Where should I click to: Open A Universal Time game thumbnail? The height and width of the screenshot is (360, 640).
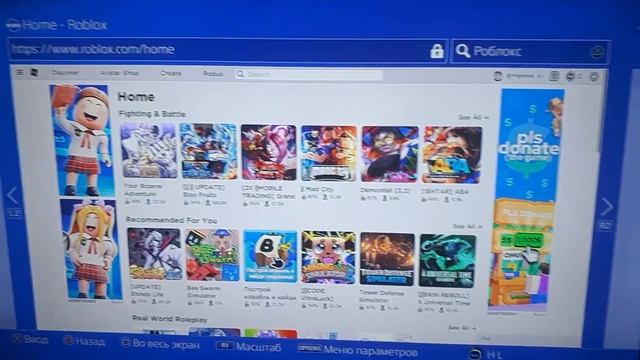click(447, 261)
